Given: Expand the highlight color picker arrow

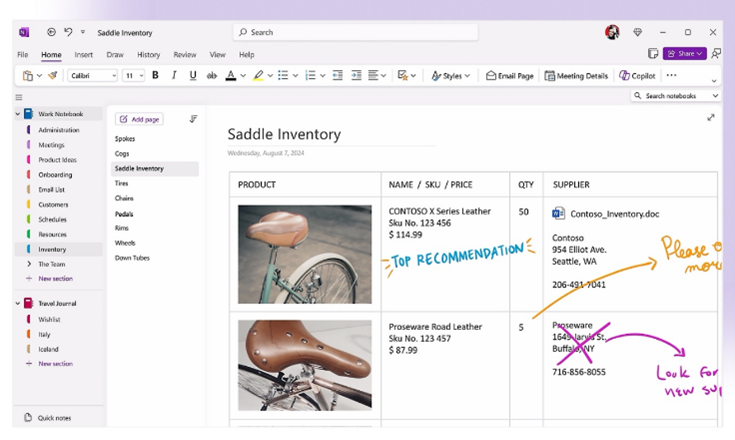Looking at the screenshot, I should click(x=270, y=75).
